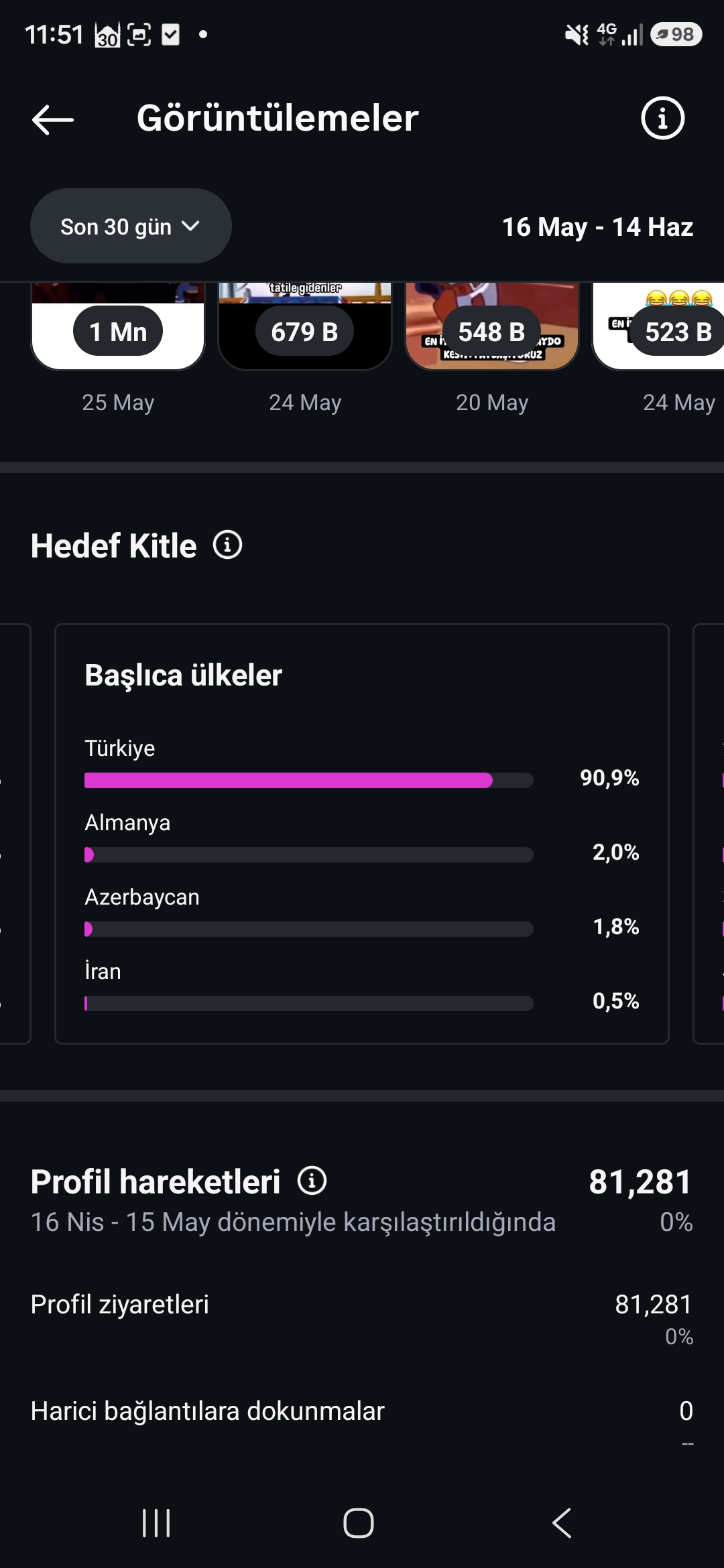Tap the 16 May - 14 Haz date range

(x=597, y=227)
